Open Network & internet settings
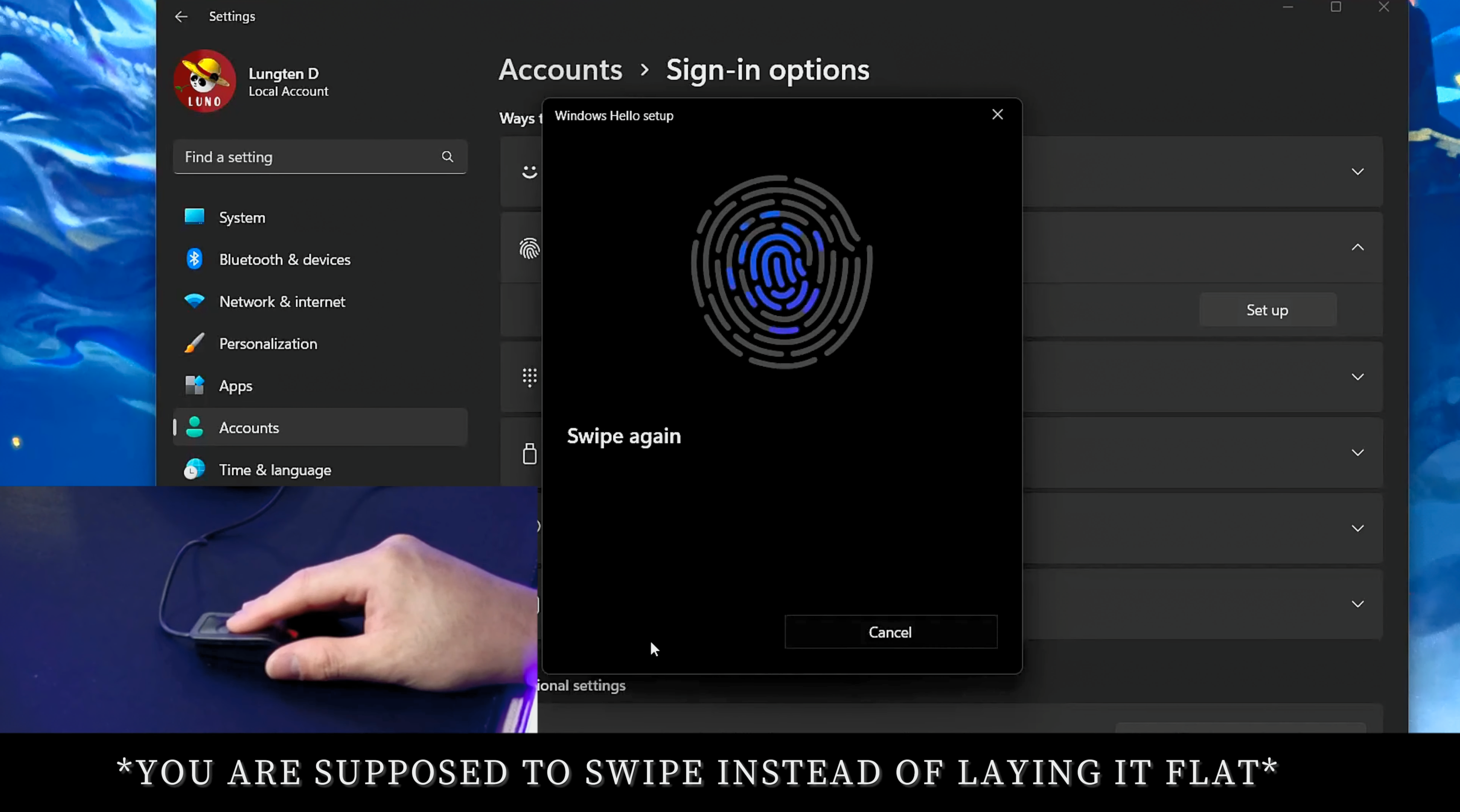1460x812 pixels. pyautogui.click(x=320, y=301)
